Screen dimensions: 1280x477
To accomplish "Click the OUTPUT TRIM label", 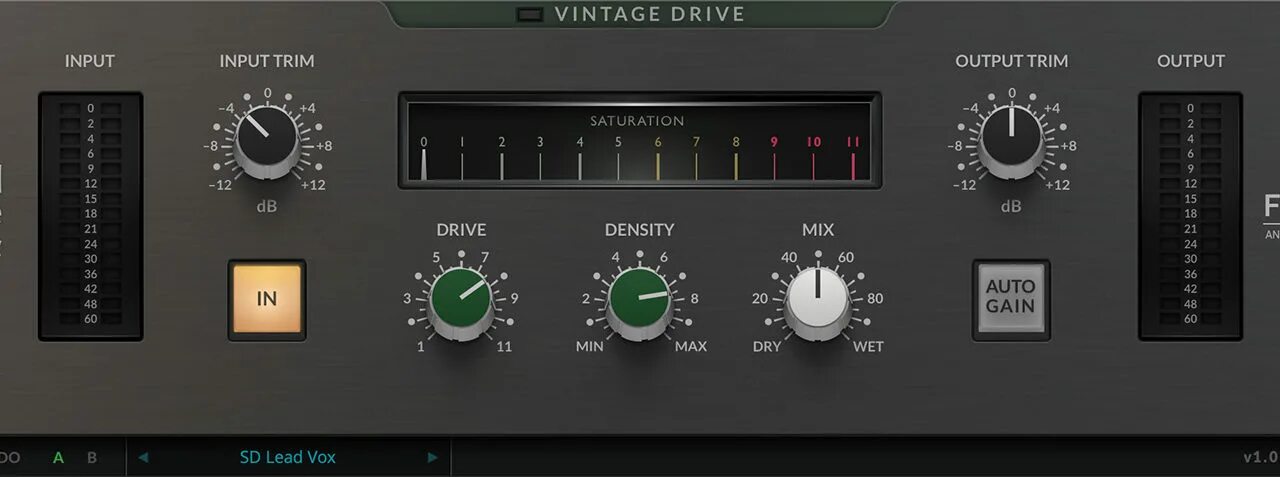I will click(x=1011, y=61).
